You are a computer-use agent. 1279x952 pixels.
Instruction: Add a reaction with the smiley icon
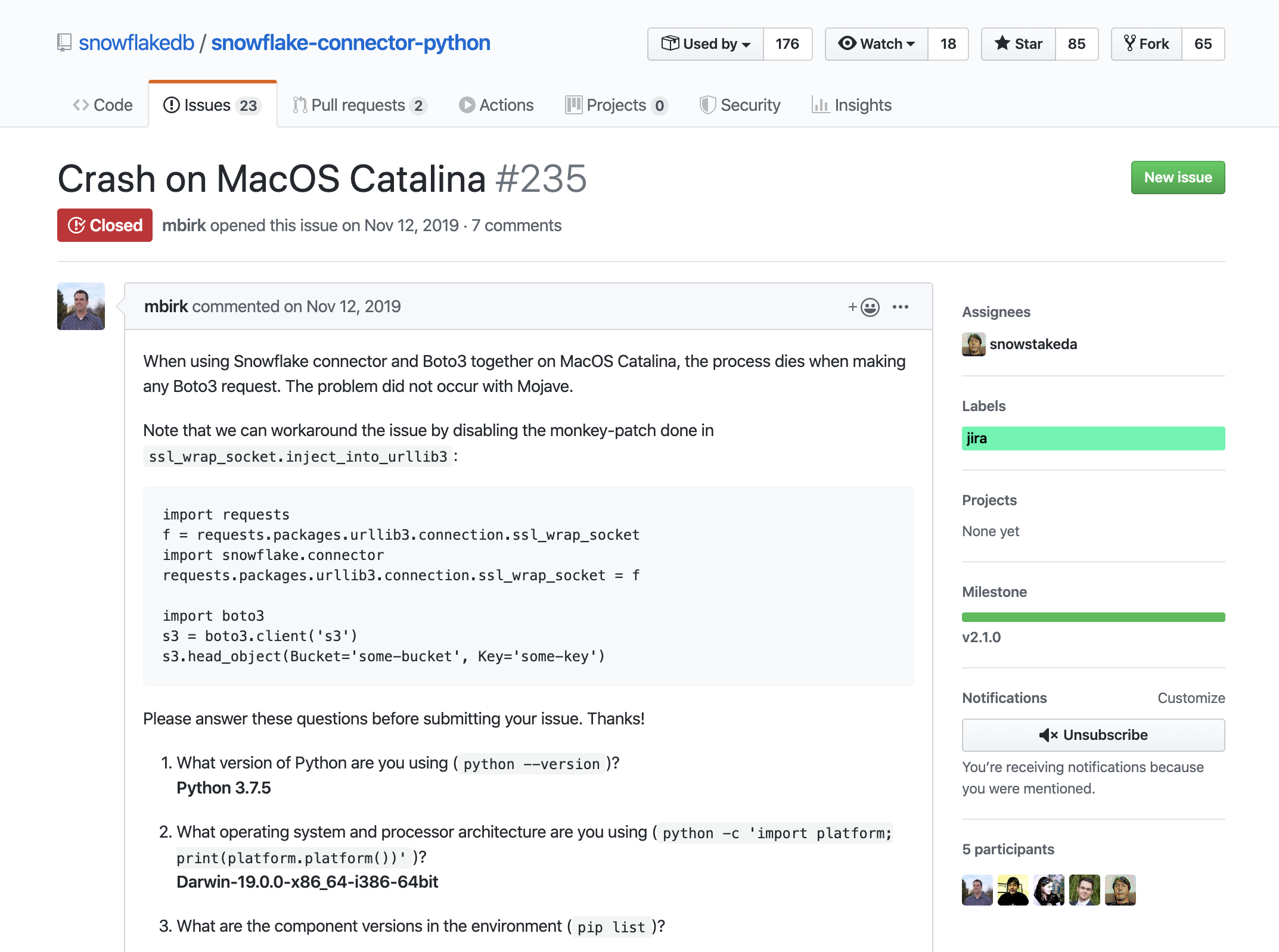click(x=864, y=307)
